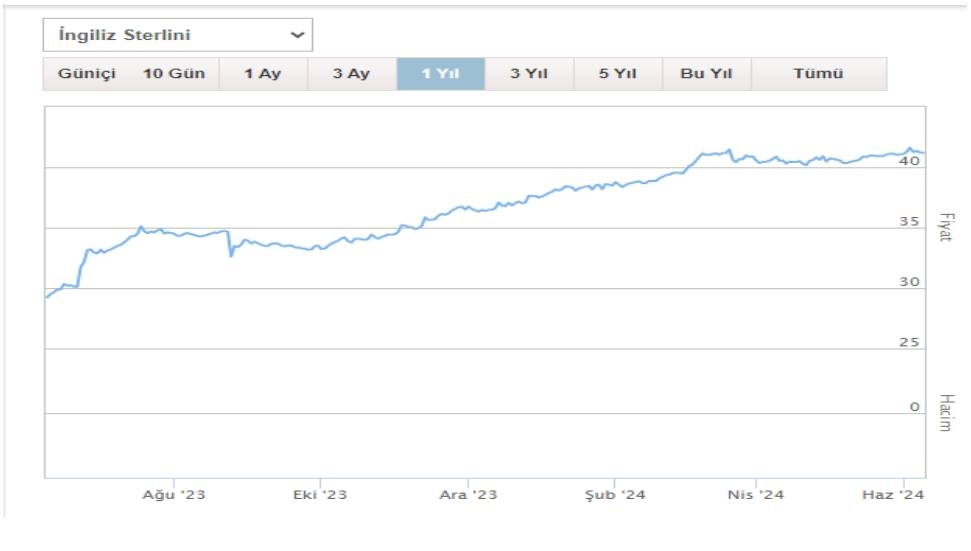971x551 pixels.
Task: Switch to the 10 Gün range
Action: pyautogui.click(x=174, y=74)
